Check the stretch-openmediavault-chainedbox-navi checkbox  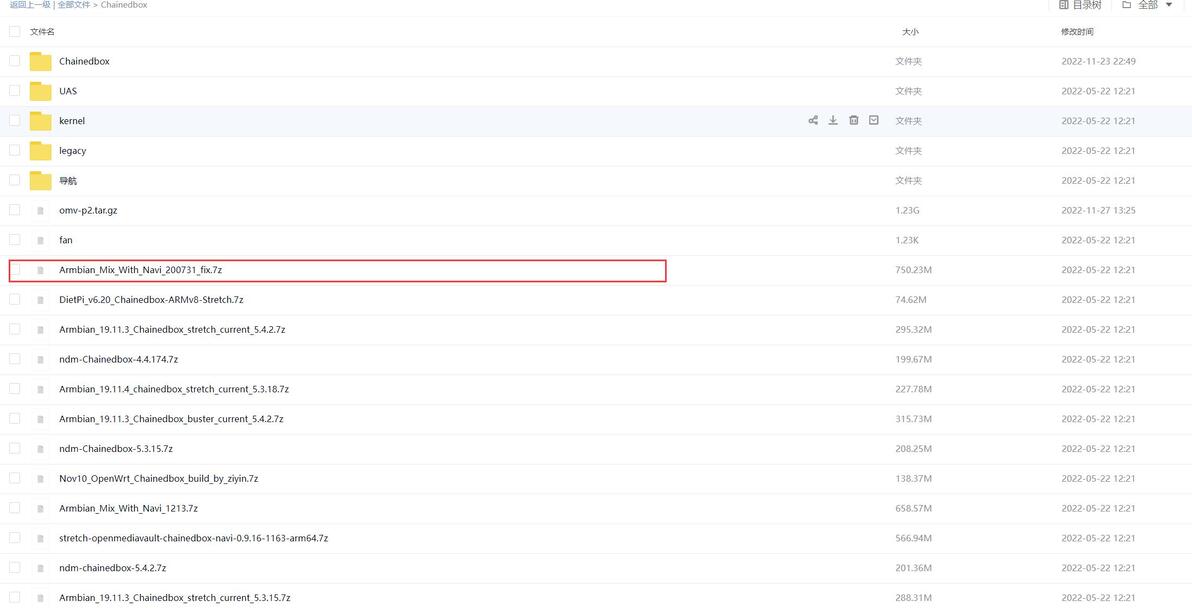pos(14,537)
